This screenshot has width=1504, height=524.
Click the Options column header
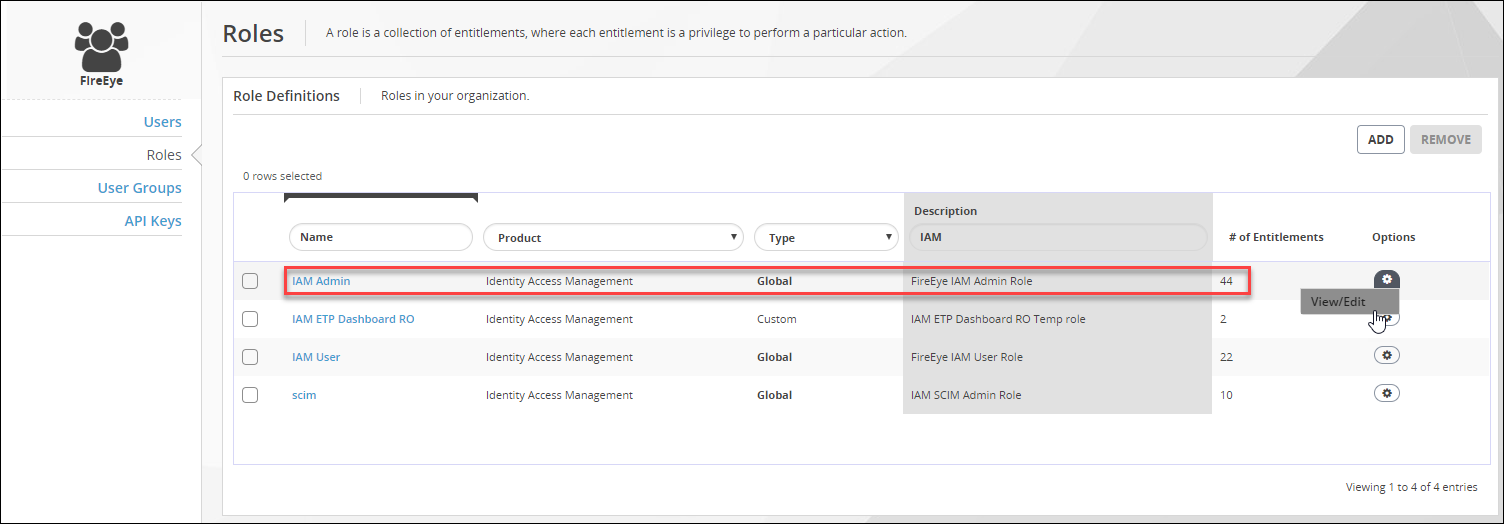[1394, 237]
